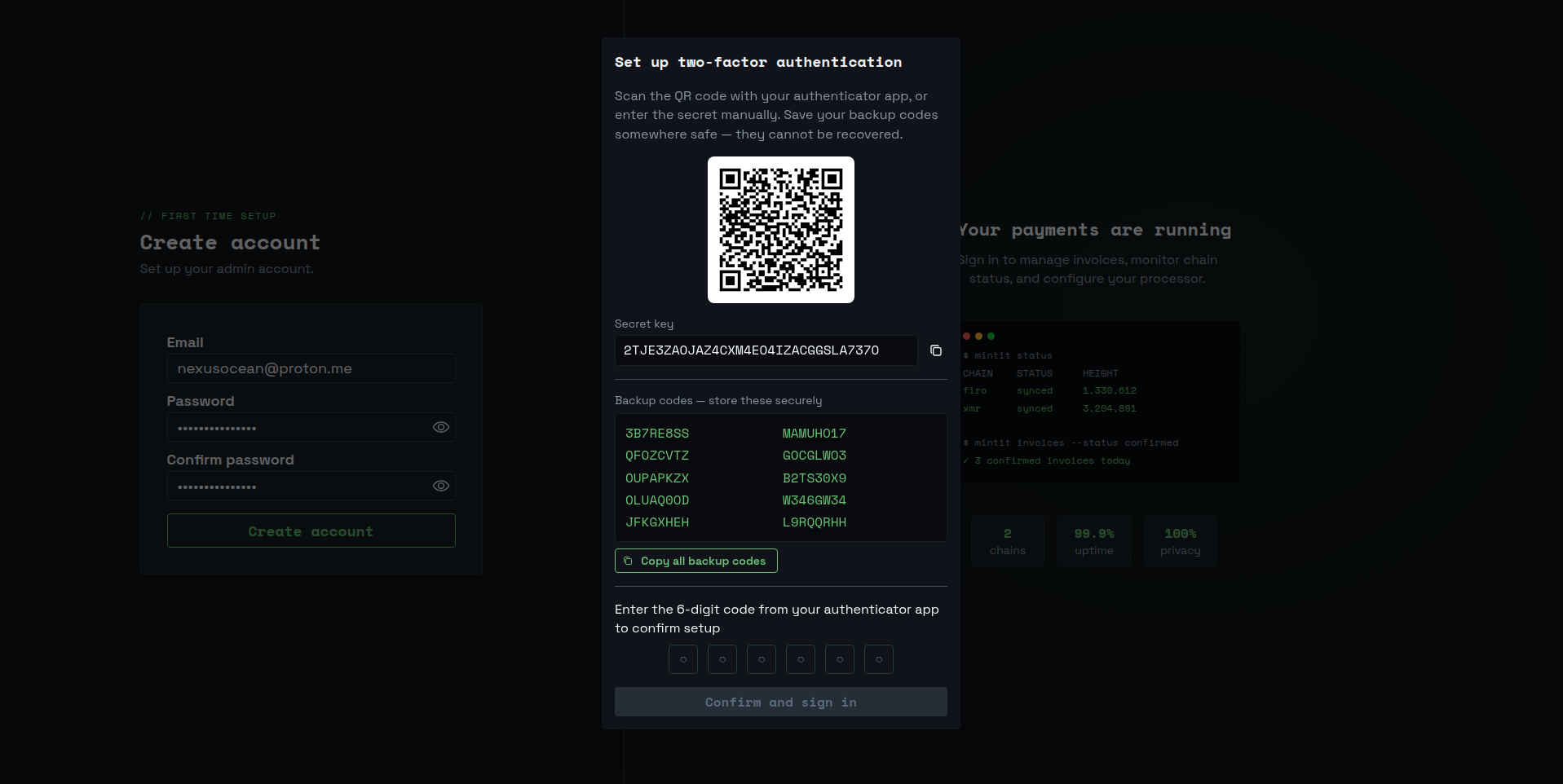Select backup code GOCGLWO3
The width and height of the screenshot is (1563, 784).
[815, 456]
